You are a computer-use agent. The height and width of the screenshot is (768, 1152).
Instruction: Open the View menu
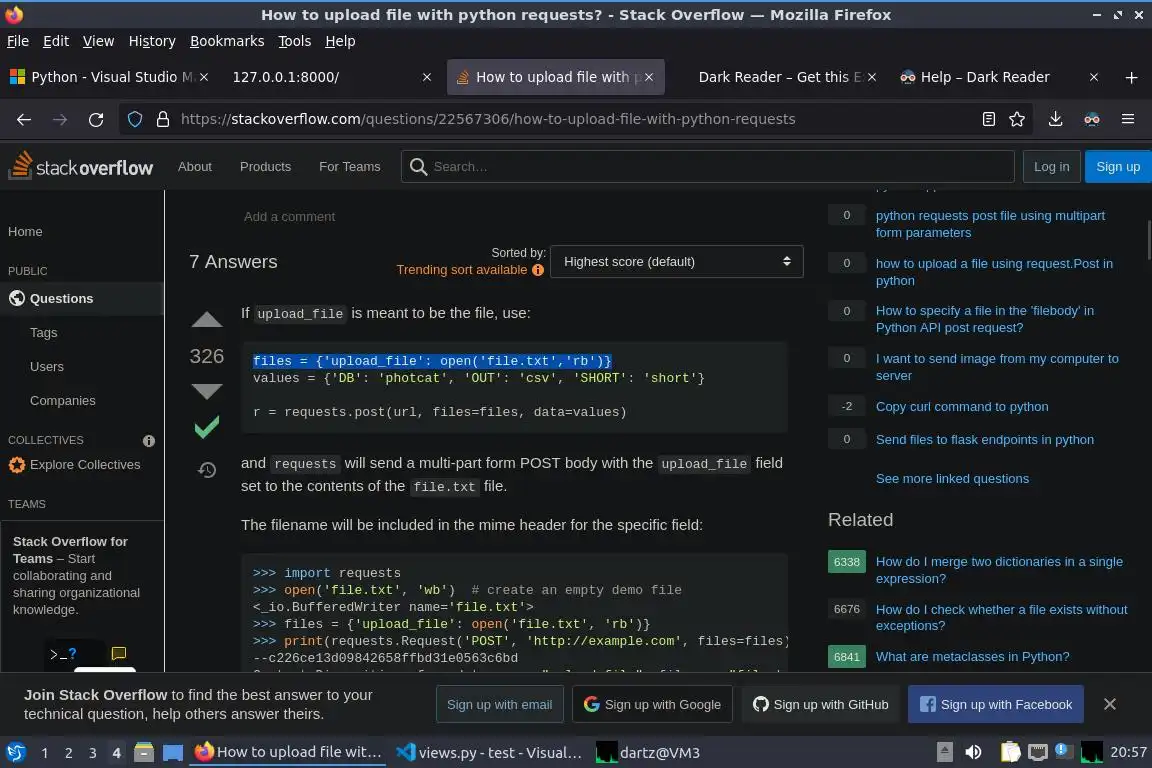98,41
